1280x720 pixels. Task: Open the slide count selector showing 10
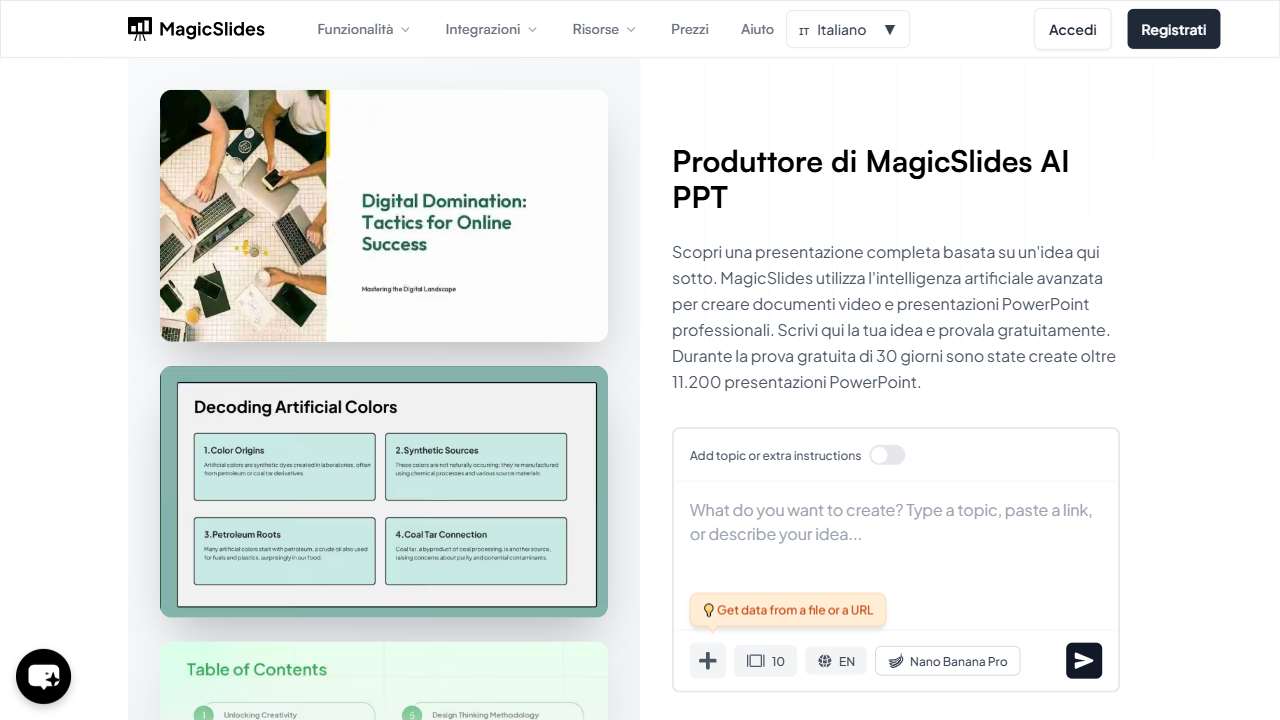tap(764, 660)
